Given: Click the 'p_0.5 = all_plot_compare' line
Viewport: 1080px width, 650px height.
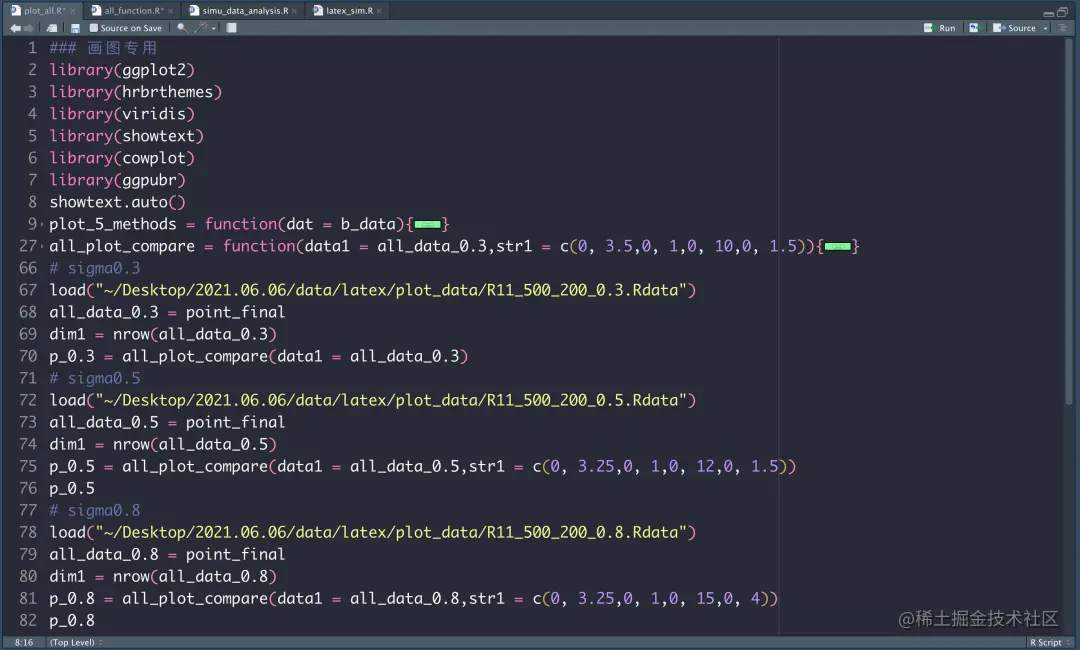Looking at the screenshot, I should click(422, 467).
